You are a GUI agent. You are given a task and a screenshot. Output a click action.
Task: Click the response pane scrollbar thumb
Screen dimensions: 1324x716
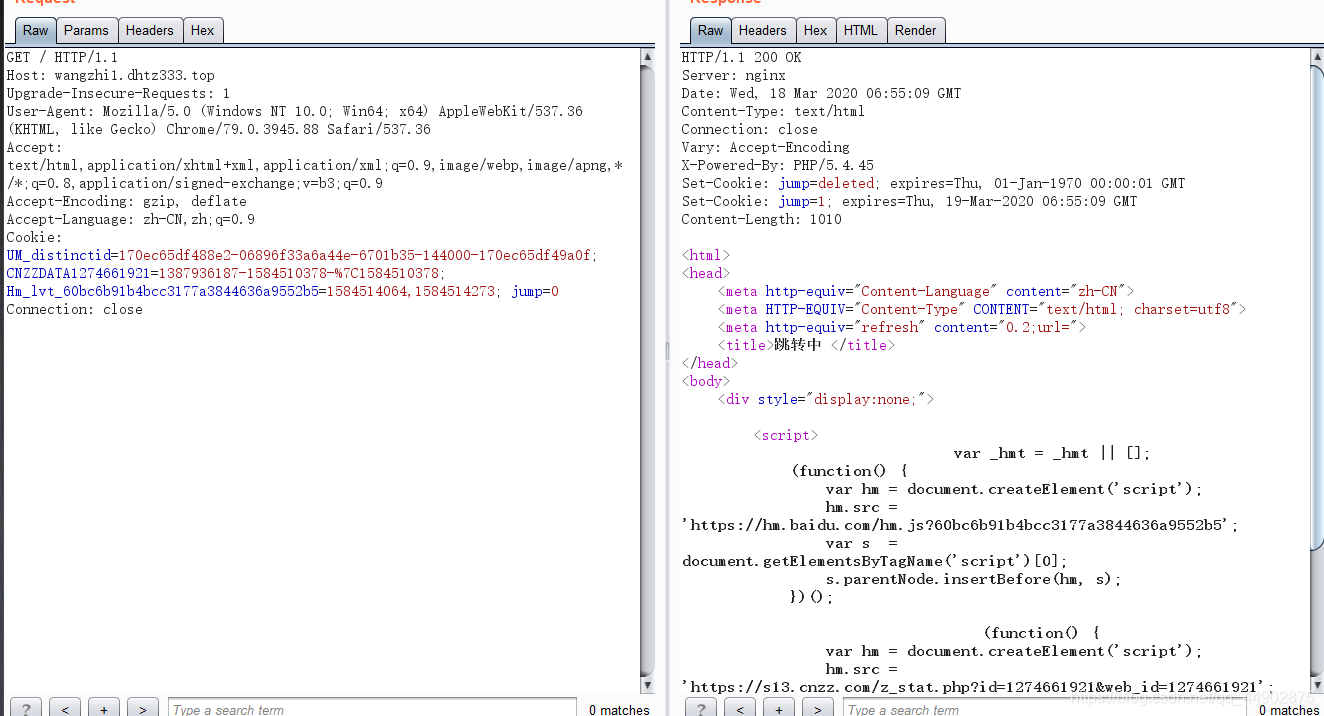tap(1316, 307)
